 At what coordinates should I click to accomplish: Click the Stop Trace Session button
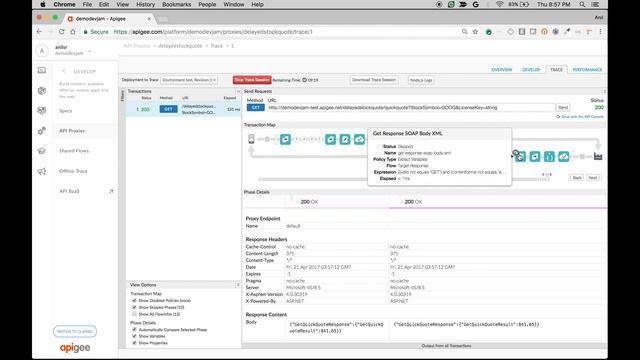pyautogui.click(x=252, y=80)
